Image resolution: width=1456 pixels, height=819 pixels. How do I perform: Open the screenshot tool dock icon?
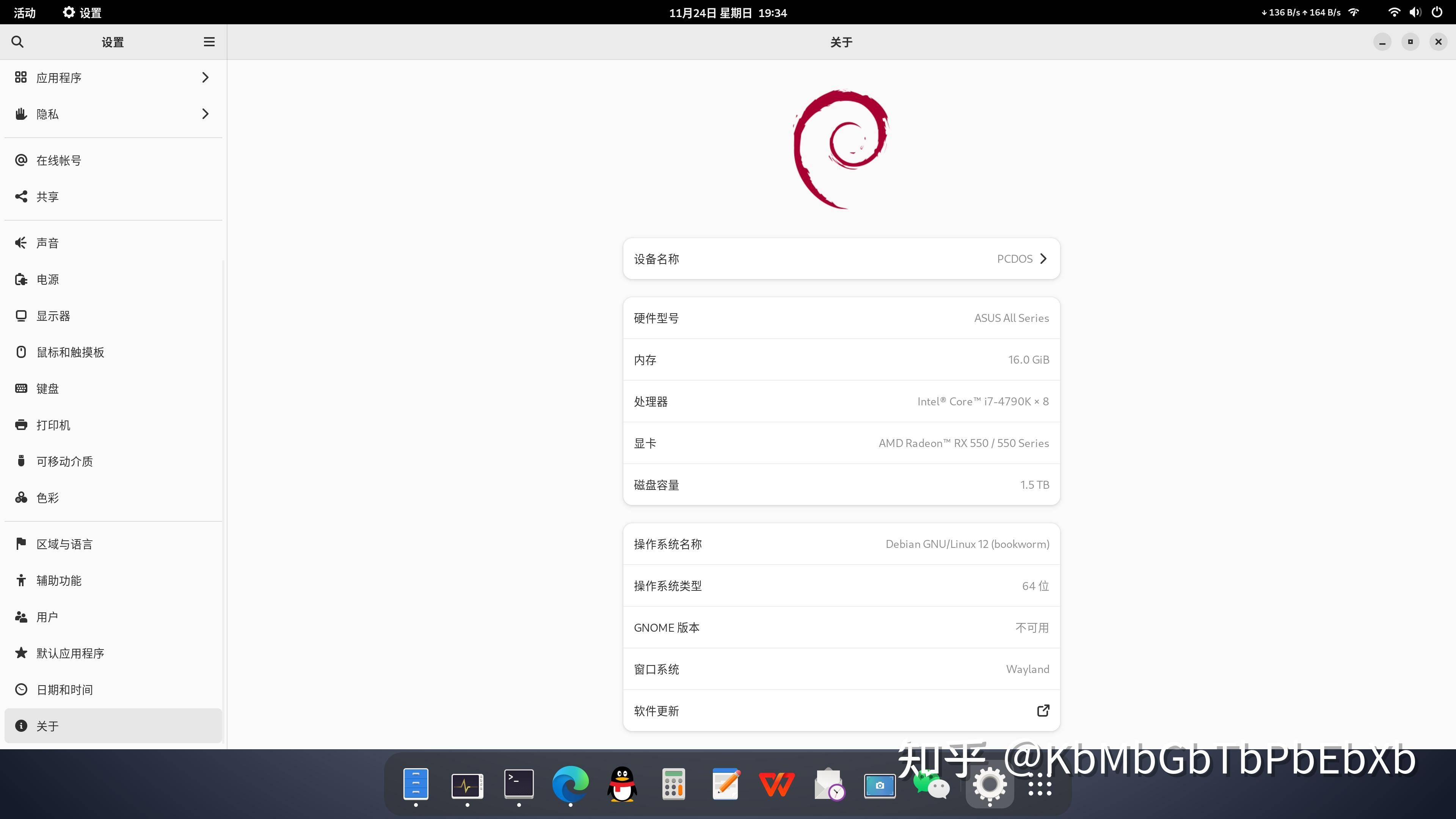click(880, 786)
